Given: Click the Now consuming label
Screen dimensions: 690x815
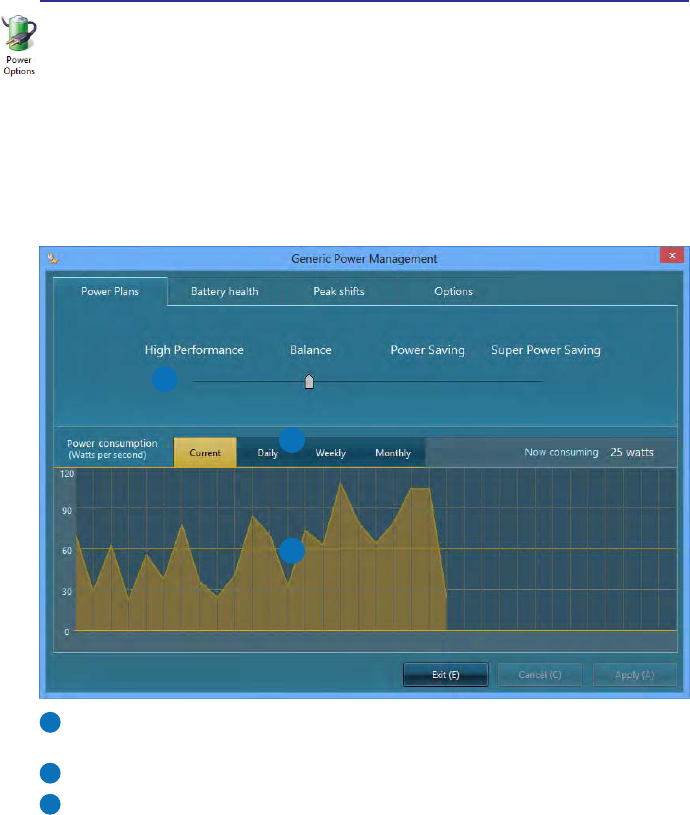Looking at the screenshot, I should coord(561,452).
